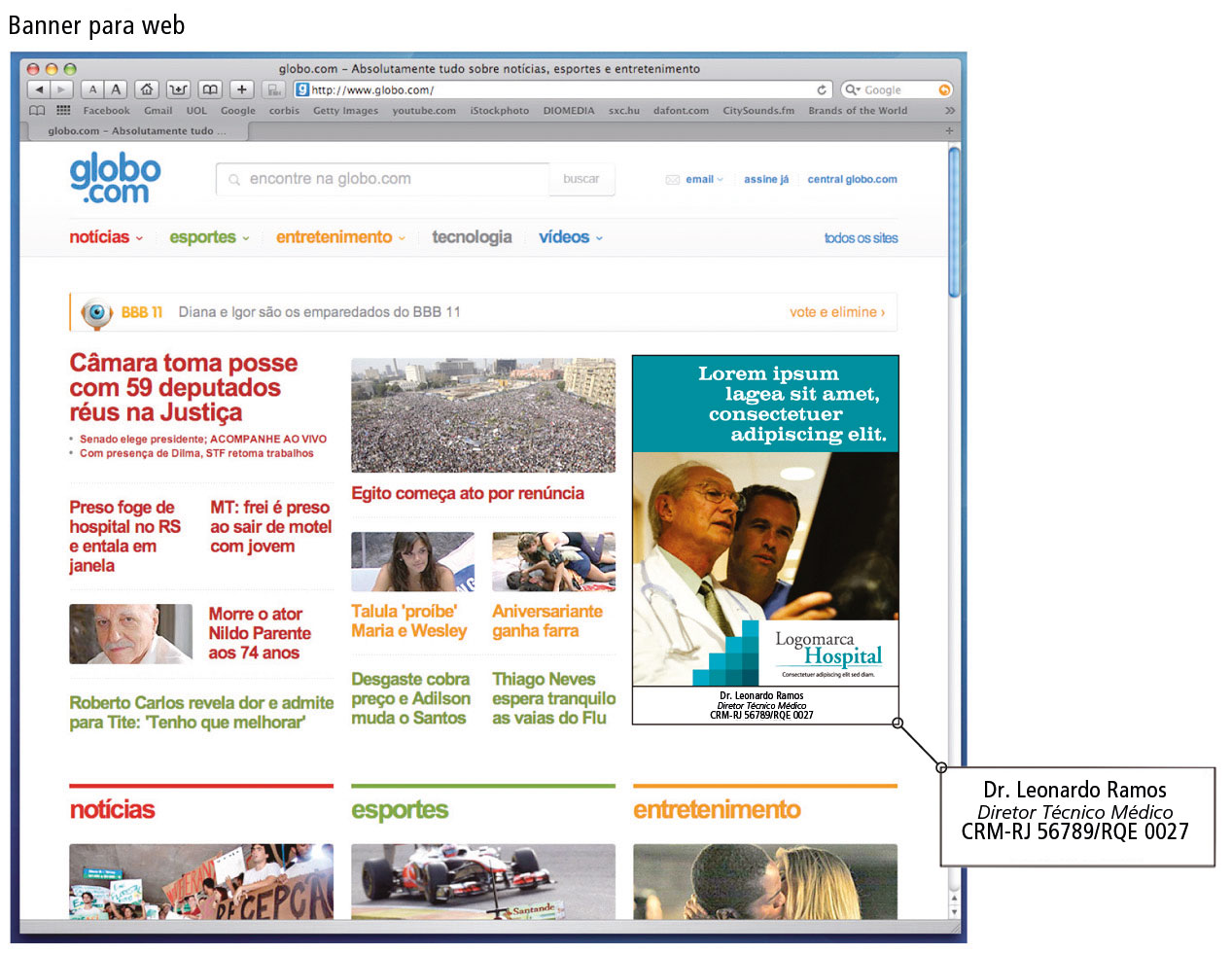Click the buscar search button
Screen dimensions: 1232x954
tap(581, 179)
